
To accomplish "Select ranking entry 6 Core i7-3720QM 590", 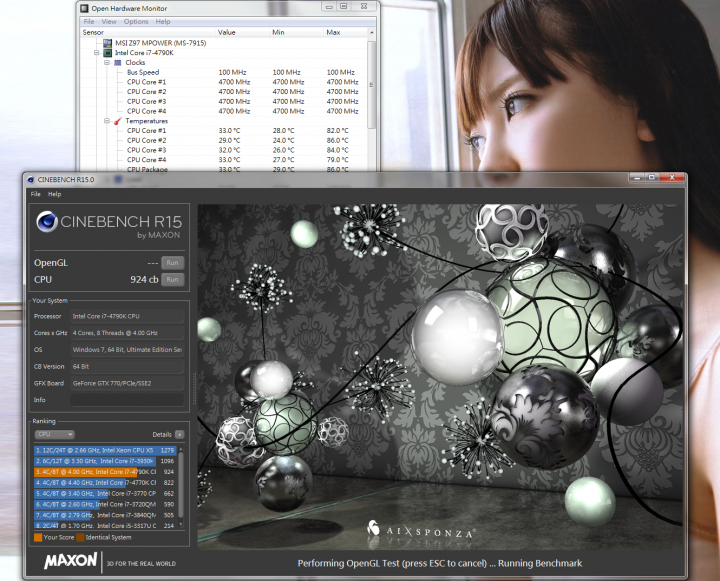I will (x=105, y=504).
